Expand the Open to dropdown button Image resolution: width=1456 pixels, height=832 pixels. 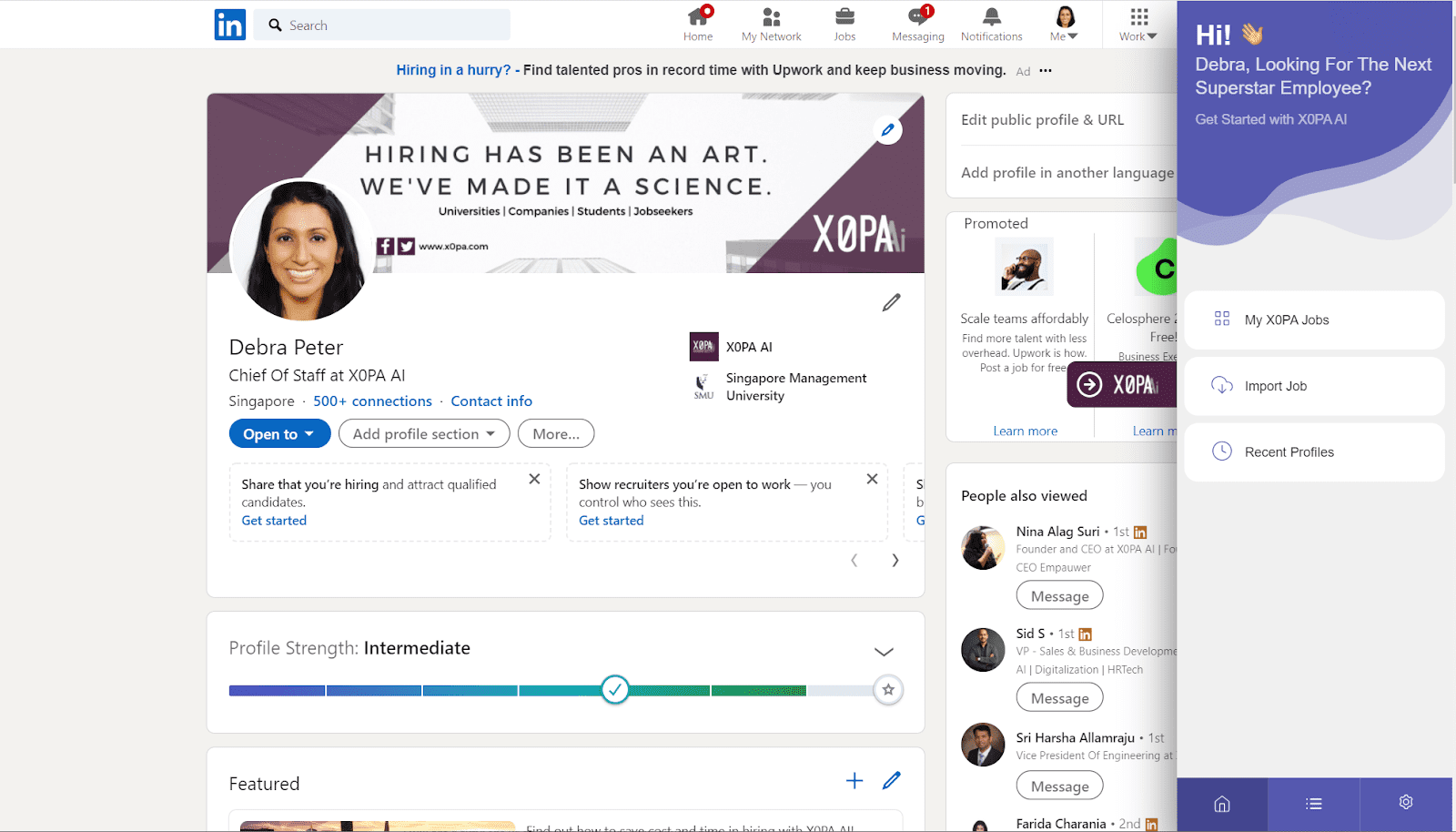click(x=279, y=434)
